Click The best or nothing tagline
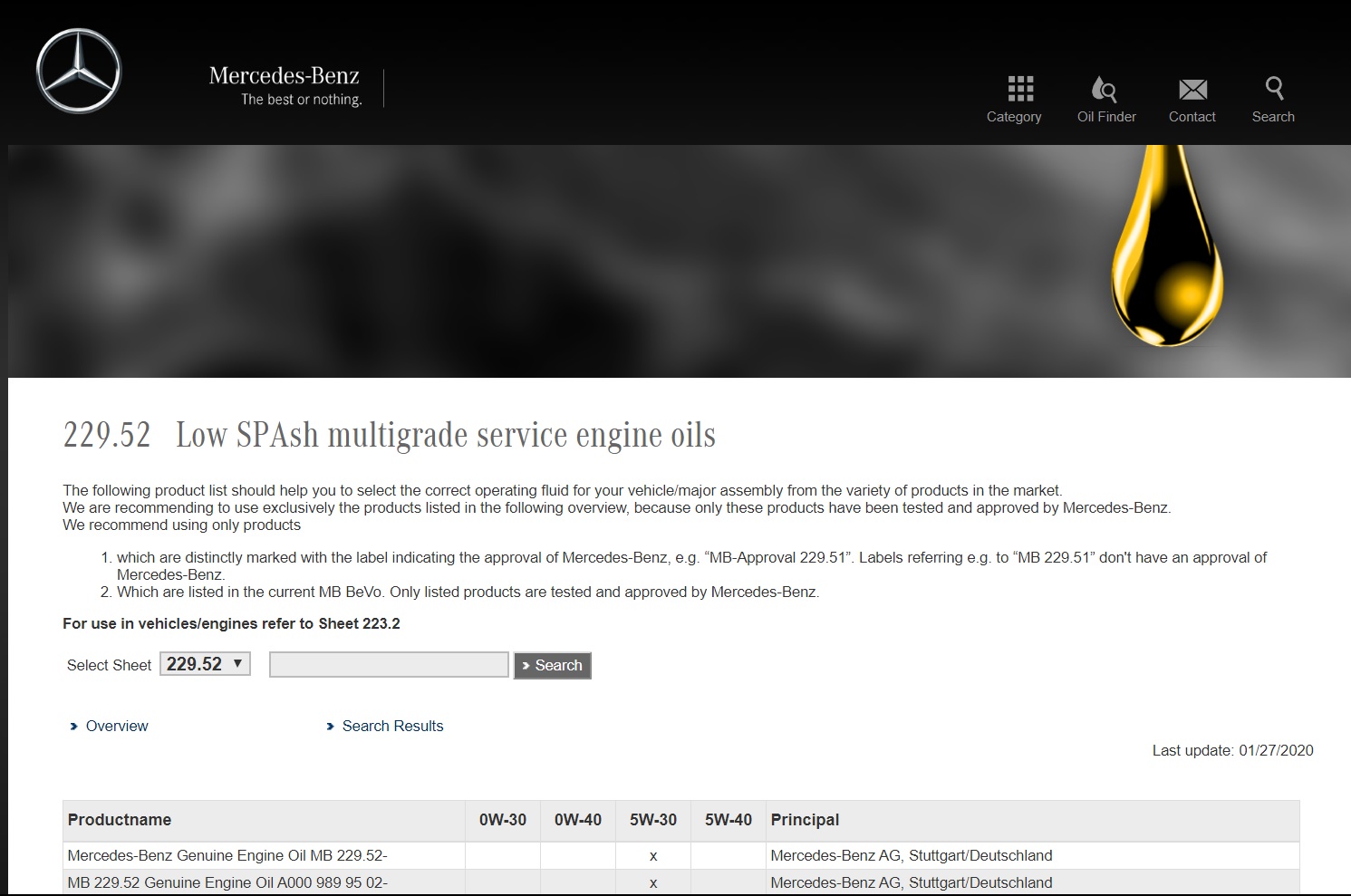Image resolution: width=1351 pixels, height=896 pixels. click(x=302, y=100)
